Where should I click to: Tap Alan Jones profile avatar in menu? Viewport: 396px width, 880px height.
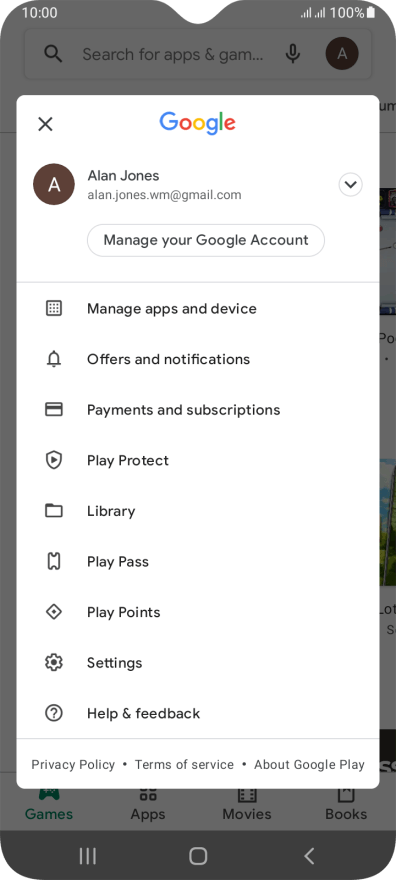click(54, 185)
